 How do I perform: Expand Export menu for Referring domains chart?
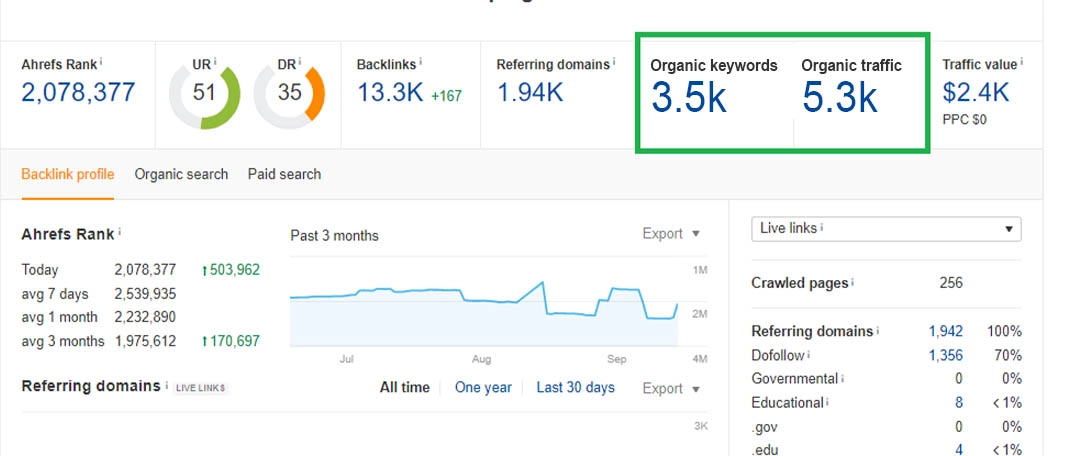coord(671,388)
